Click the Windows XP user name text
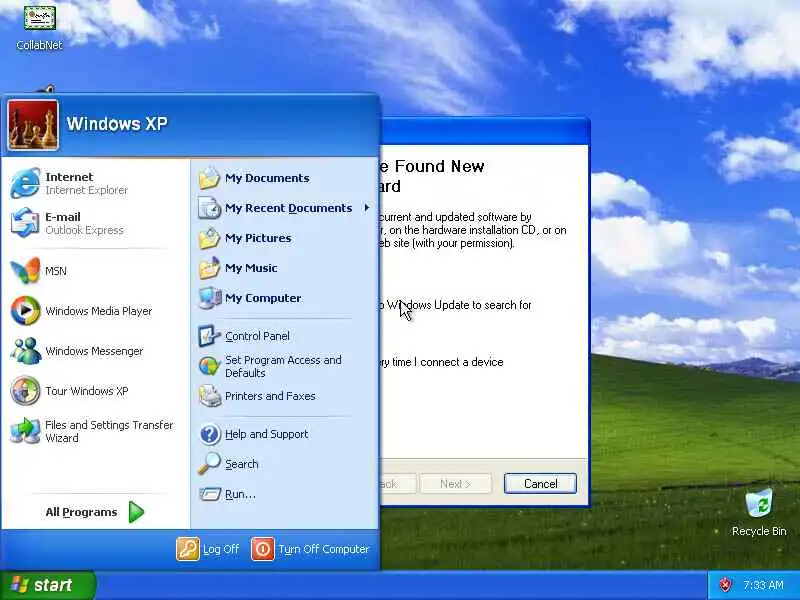The height and width of the screenshot is (600, 800). pos(117,123)
